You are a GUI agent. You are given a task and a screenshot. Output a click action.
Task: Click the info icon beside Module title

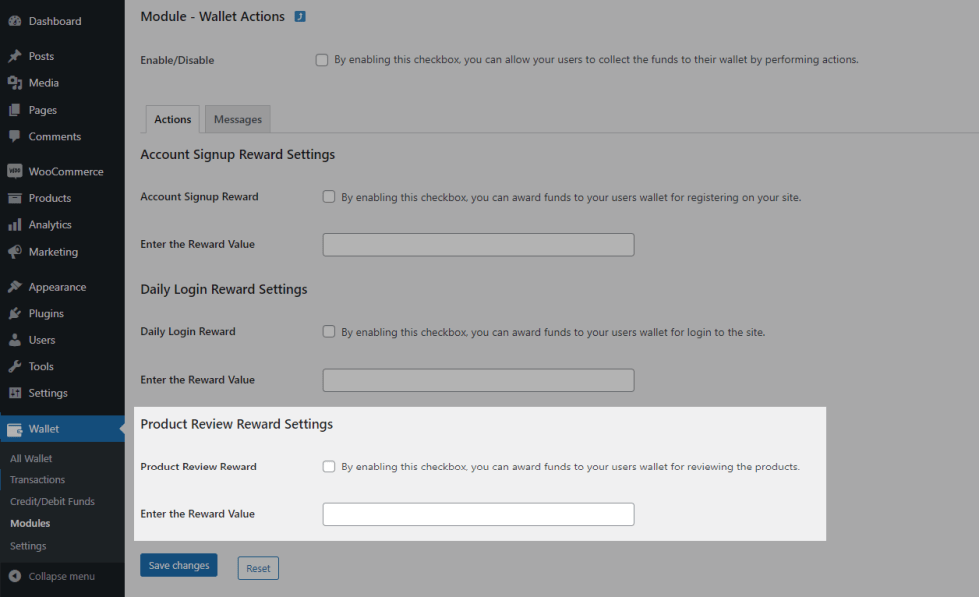[x=300, y=17]
